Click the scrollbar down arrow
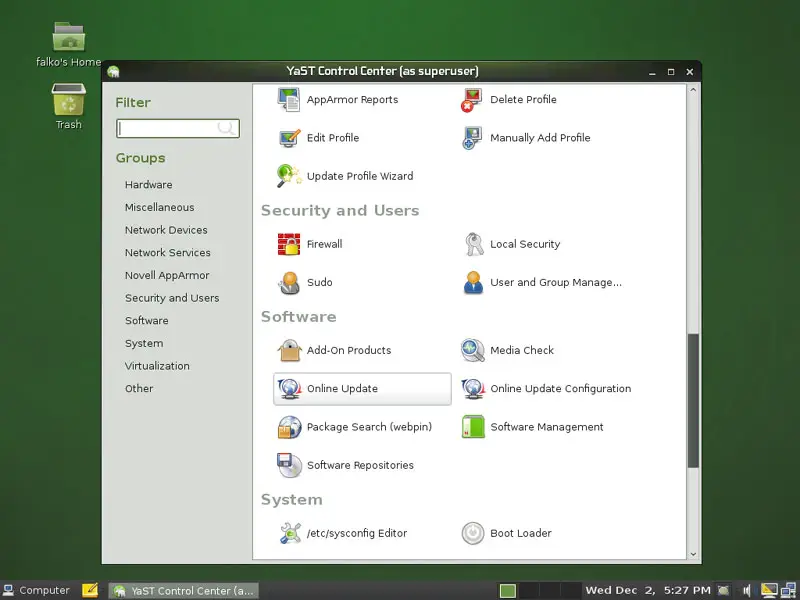This screenshot has width=800, height=600. [x=693, y=554]
